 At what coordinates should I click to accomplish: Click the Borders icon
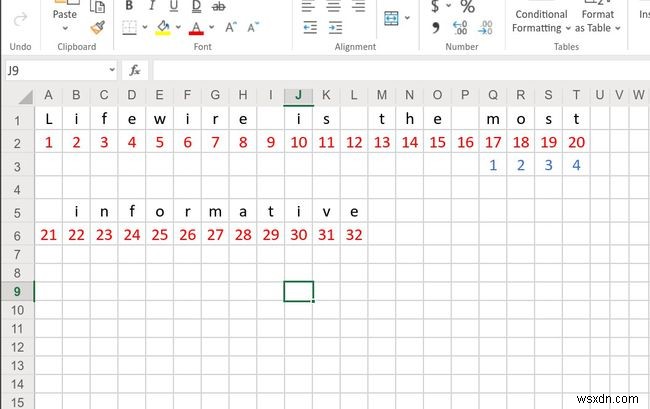[x=129, y=28]
